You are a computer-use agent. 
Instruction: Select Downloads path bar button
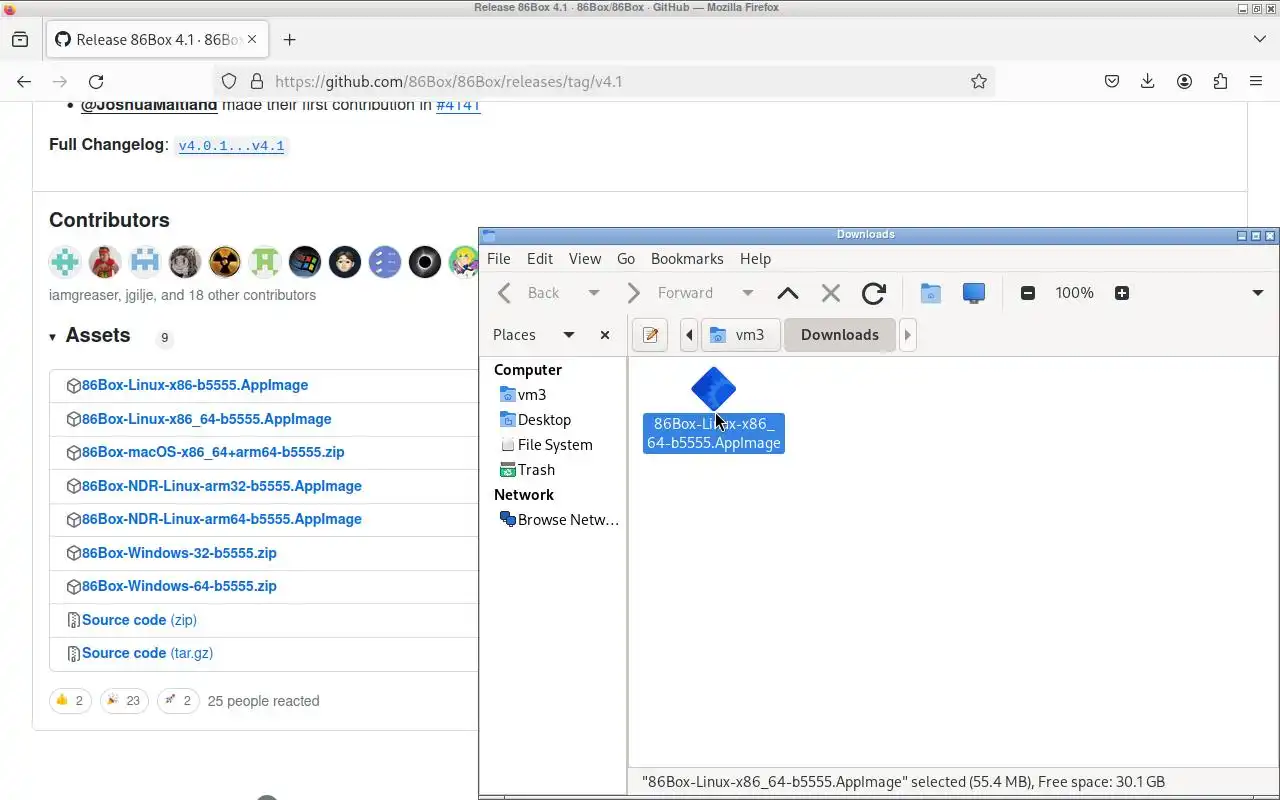[x=840, y=335]
